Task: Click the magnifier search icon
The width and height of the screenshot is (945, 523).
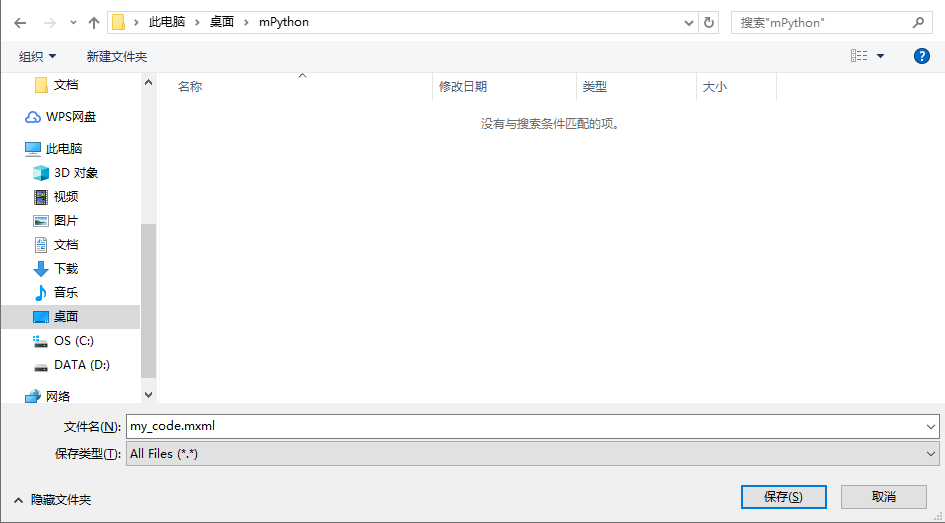Action: (x=918, y=23)
